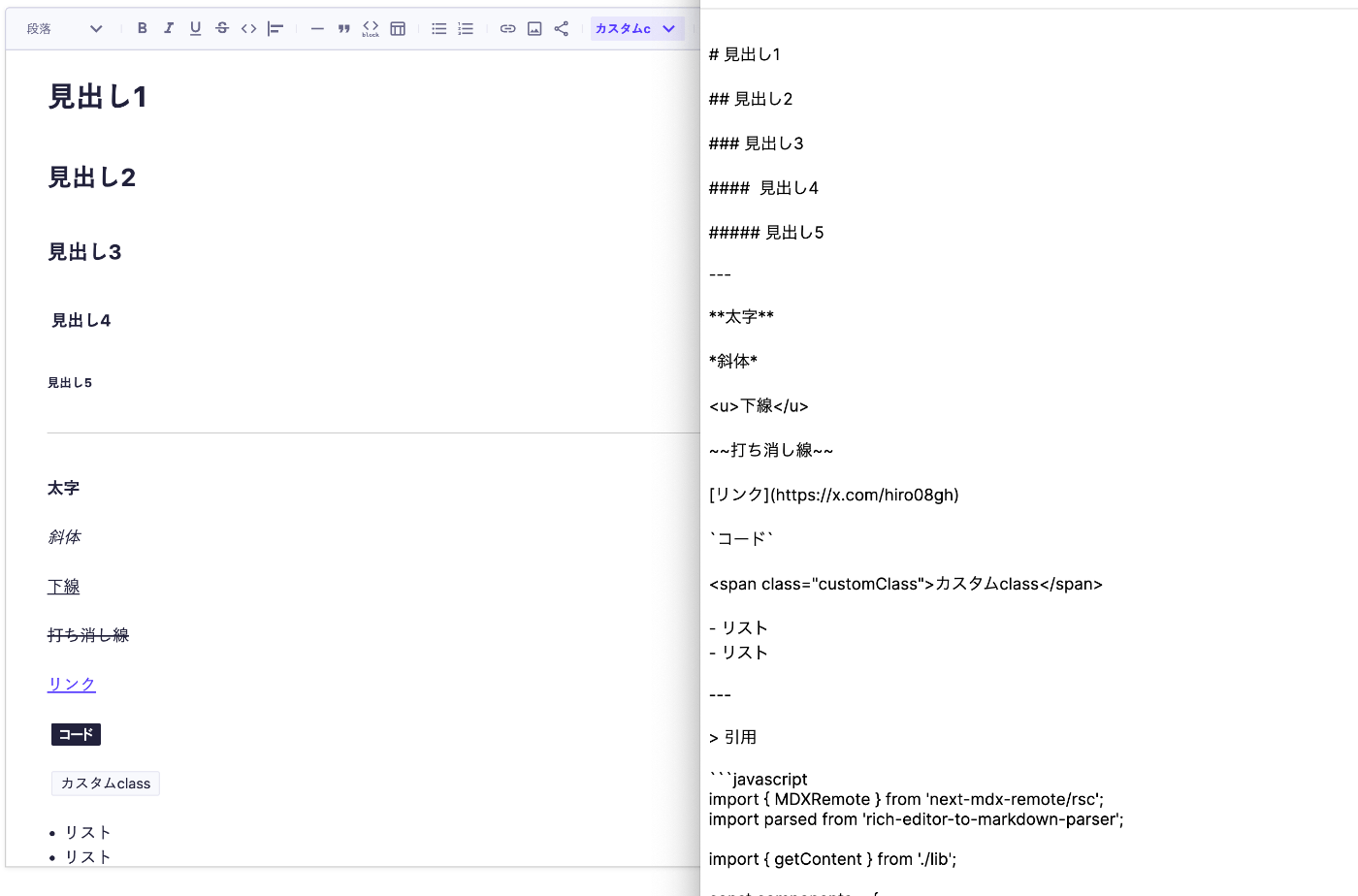Image resolution: width=1358 pixels, height=896 pixels.
Task: Click the 見出し2 heading in editor
Action: 92,177
